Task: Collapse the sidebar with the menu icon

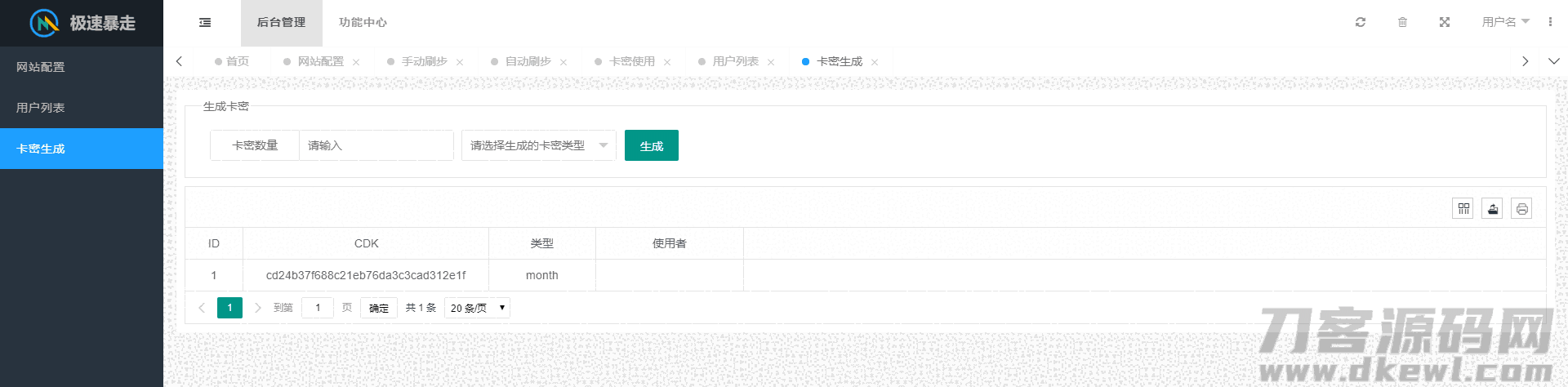Action: tap(205, 23)
